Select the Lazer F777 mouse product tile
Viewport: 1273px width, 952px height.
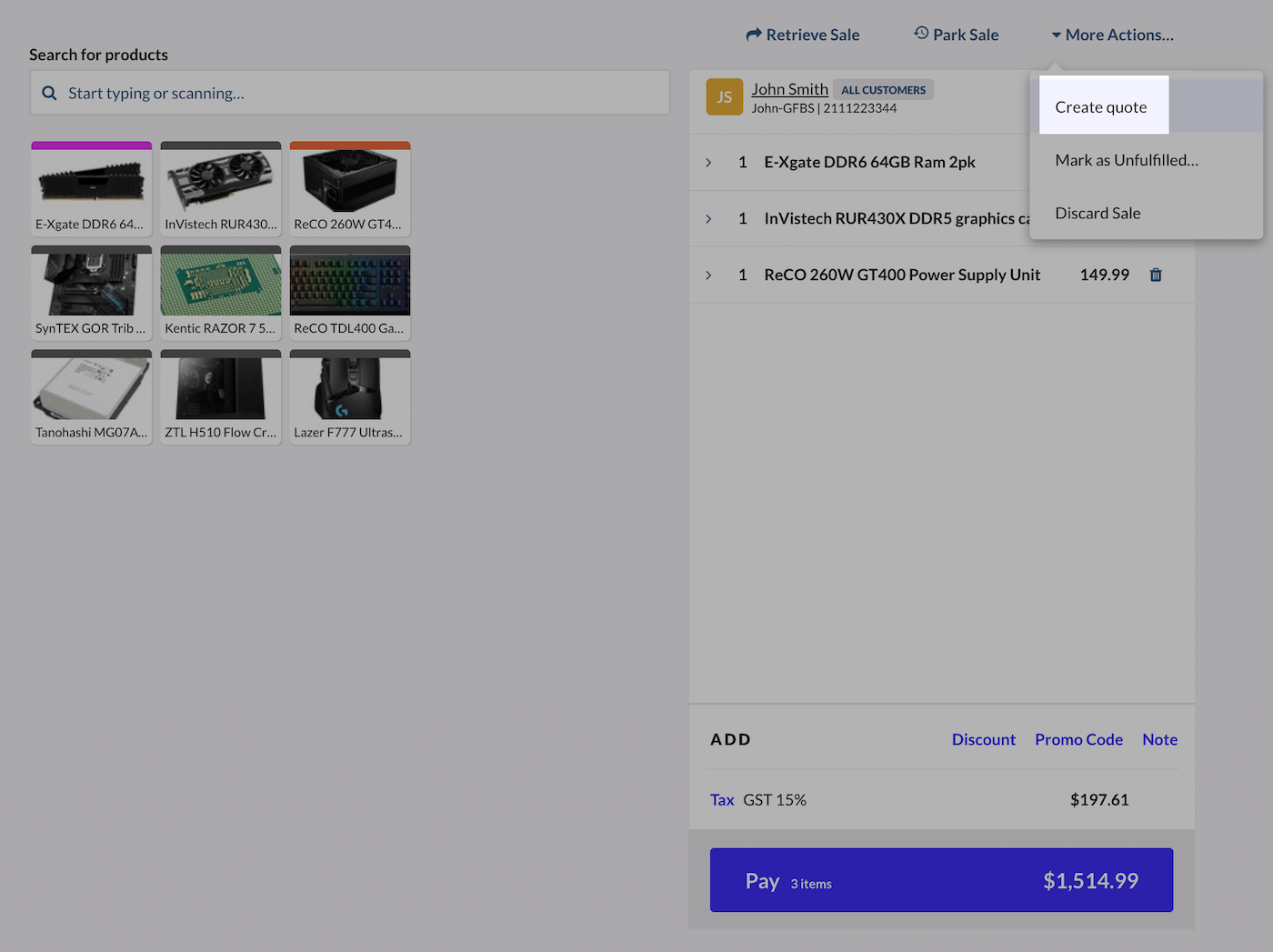[x=349, y=396]
